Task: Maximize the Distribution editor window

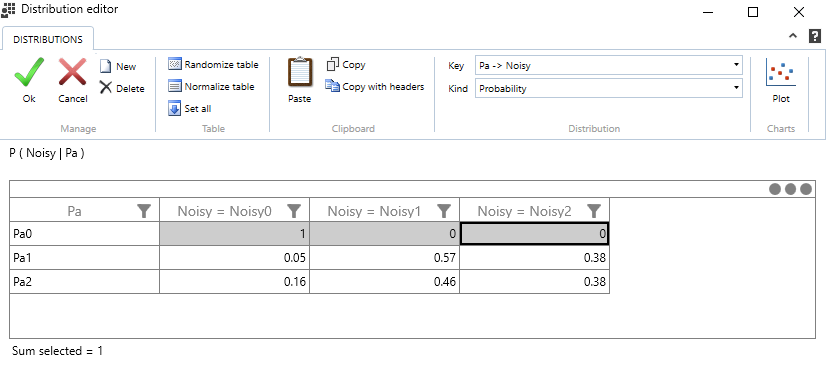Action: coord(753,12)
